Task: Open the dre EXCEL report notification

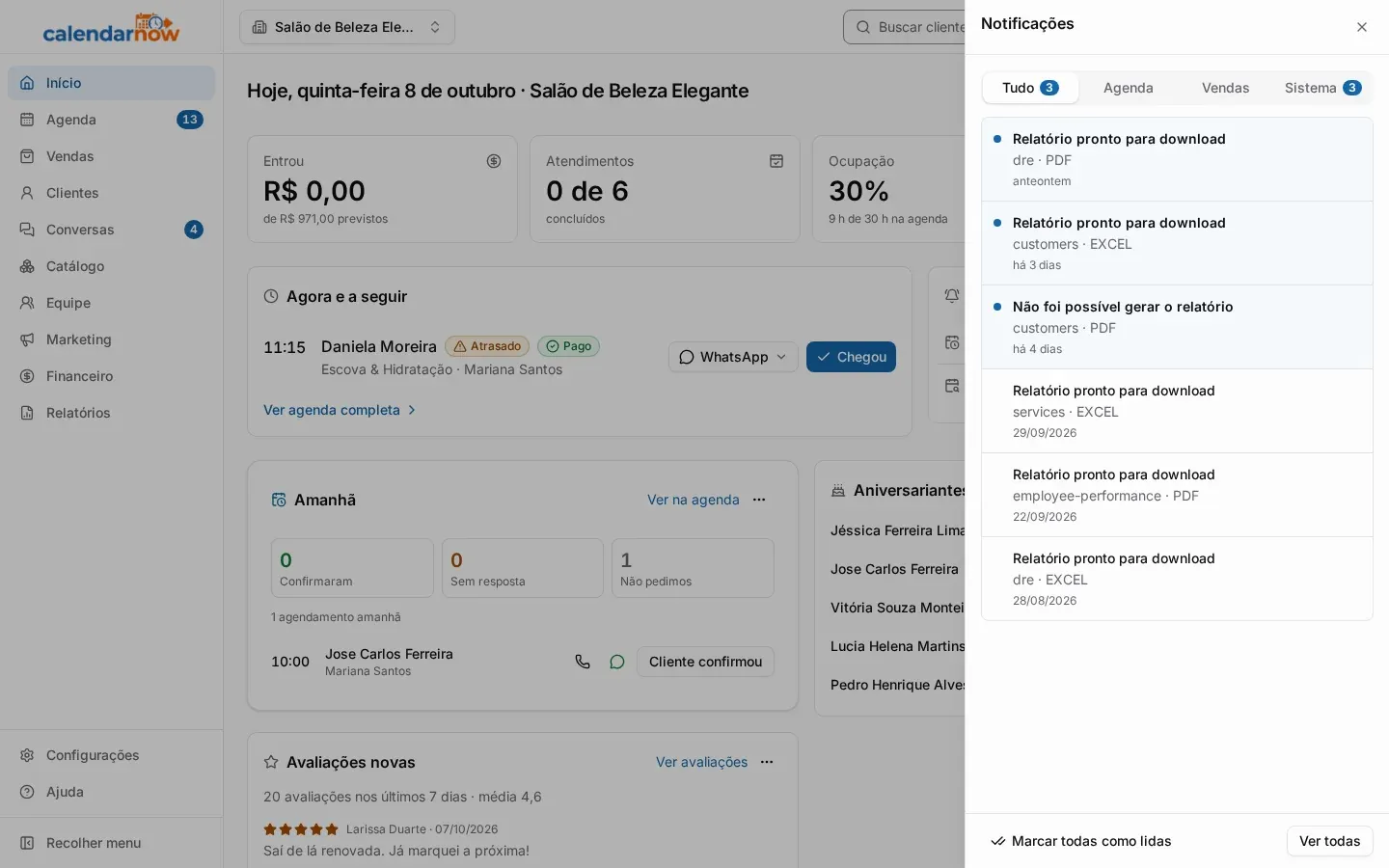Action: click(x=1177, y=580)
